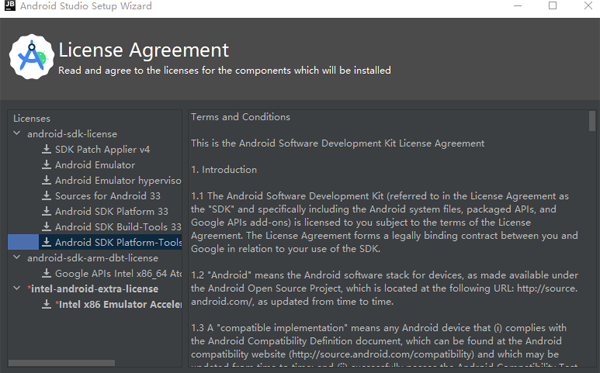Select the intel-android-extra-license entry
The image size is (600, 373).
coord(93,289)
